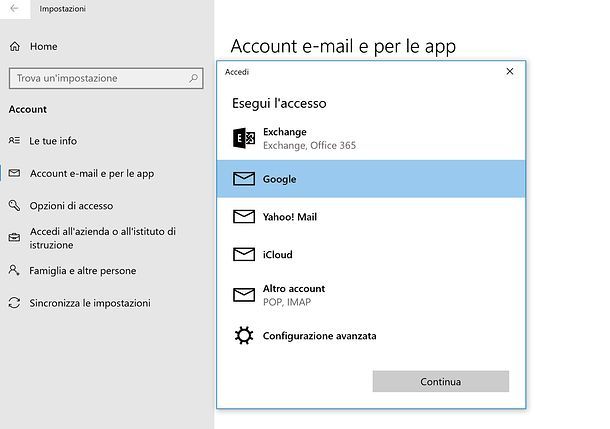Click the Le tue info person icon
Screen dimensions: 610x429
[14, 140]
